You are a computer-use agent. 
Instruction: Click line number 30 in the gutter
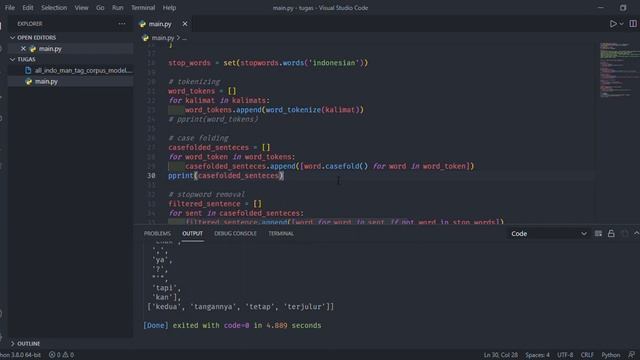151,176
